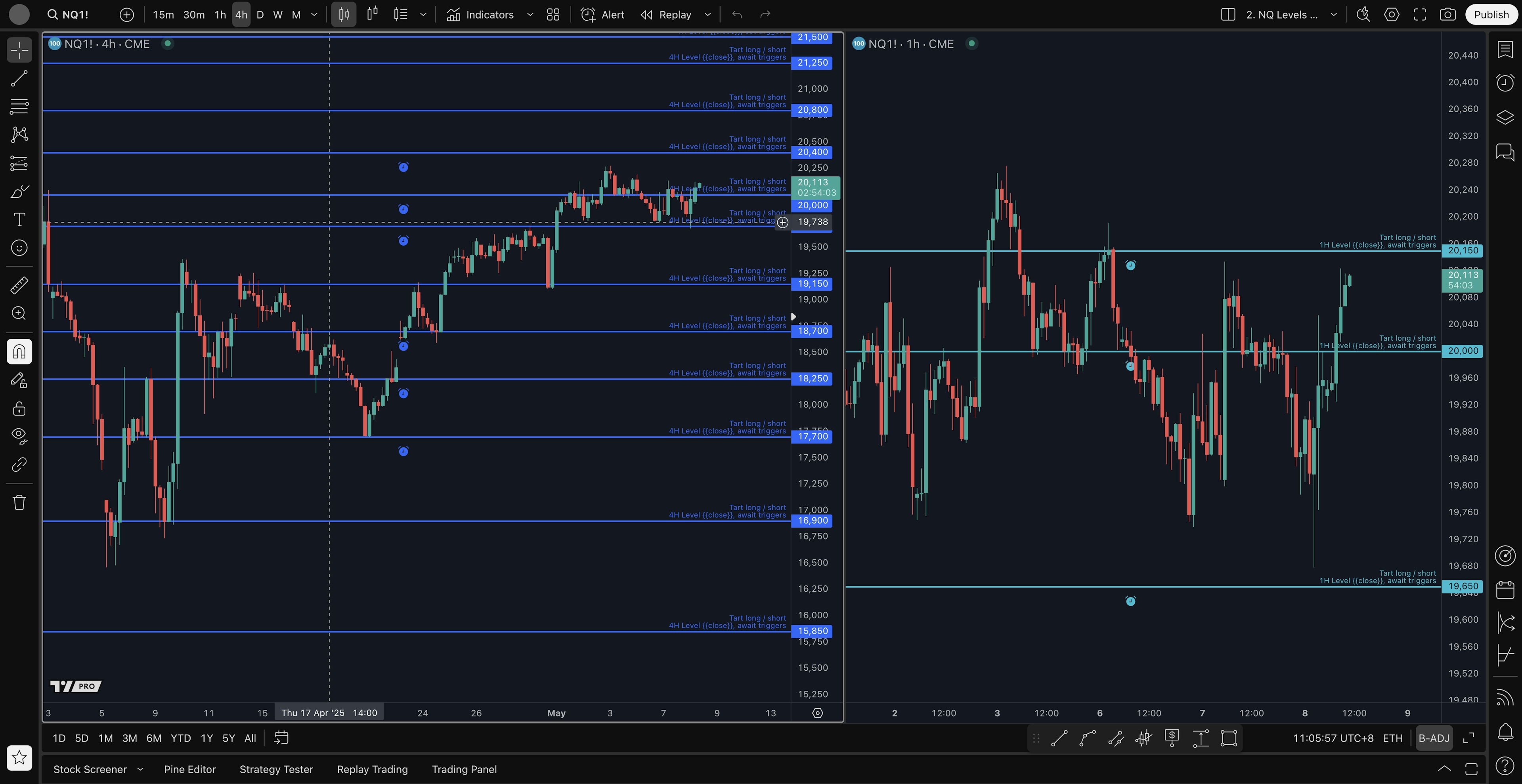Select the trend line drawing tool
The width and height of the screenshot is (1522, 784).
click(x=19, y=78)
